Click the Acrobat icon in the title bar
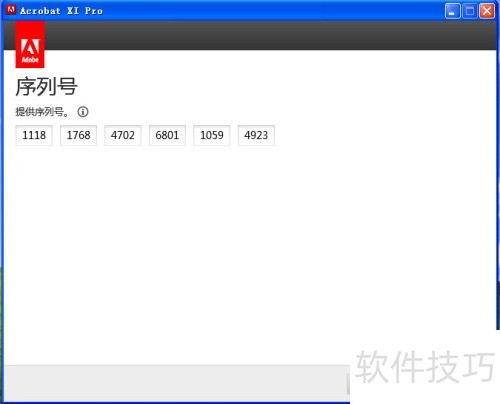Viewport: 500px width, 404px height. click(11, 10)
